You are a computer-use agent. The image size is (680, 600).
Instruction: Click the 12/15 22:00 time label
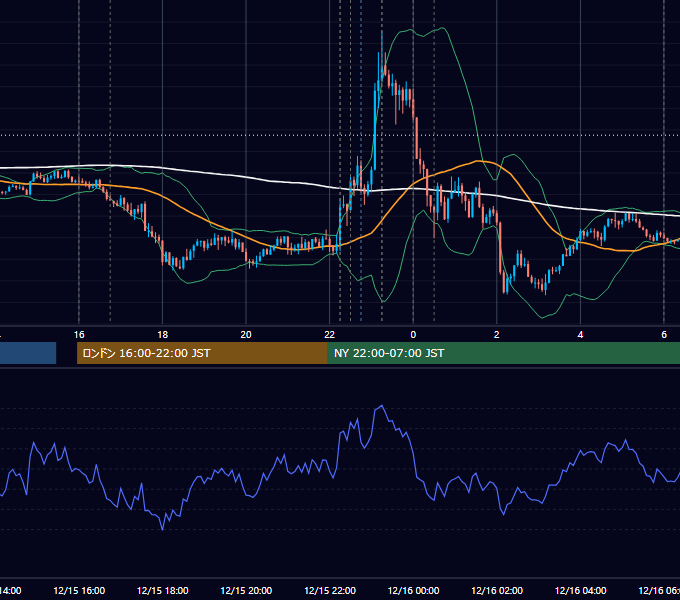pos(330,590)
